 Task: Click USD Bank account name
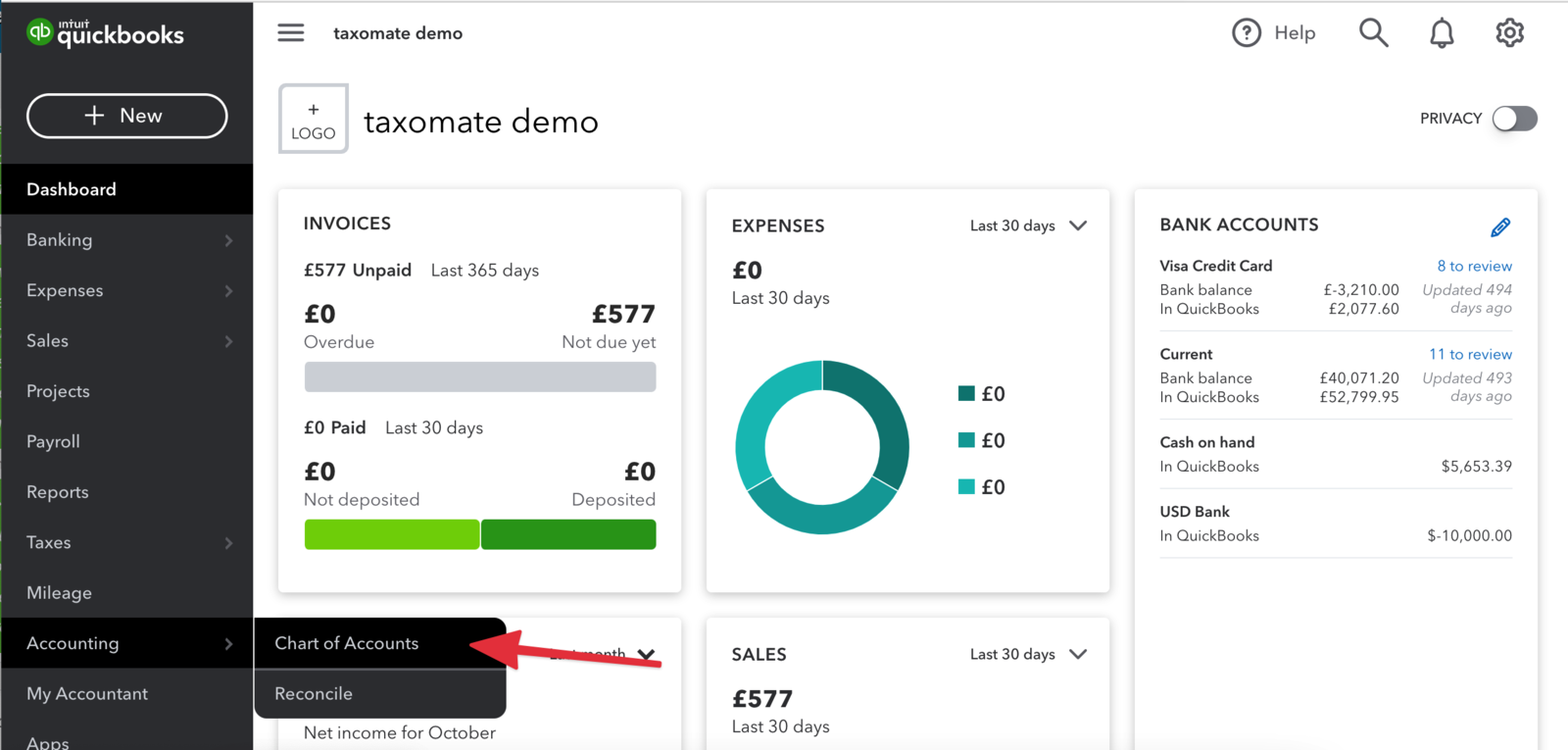[x=1195, y=512]
